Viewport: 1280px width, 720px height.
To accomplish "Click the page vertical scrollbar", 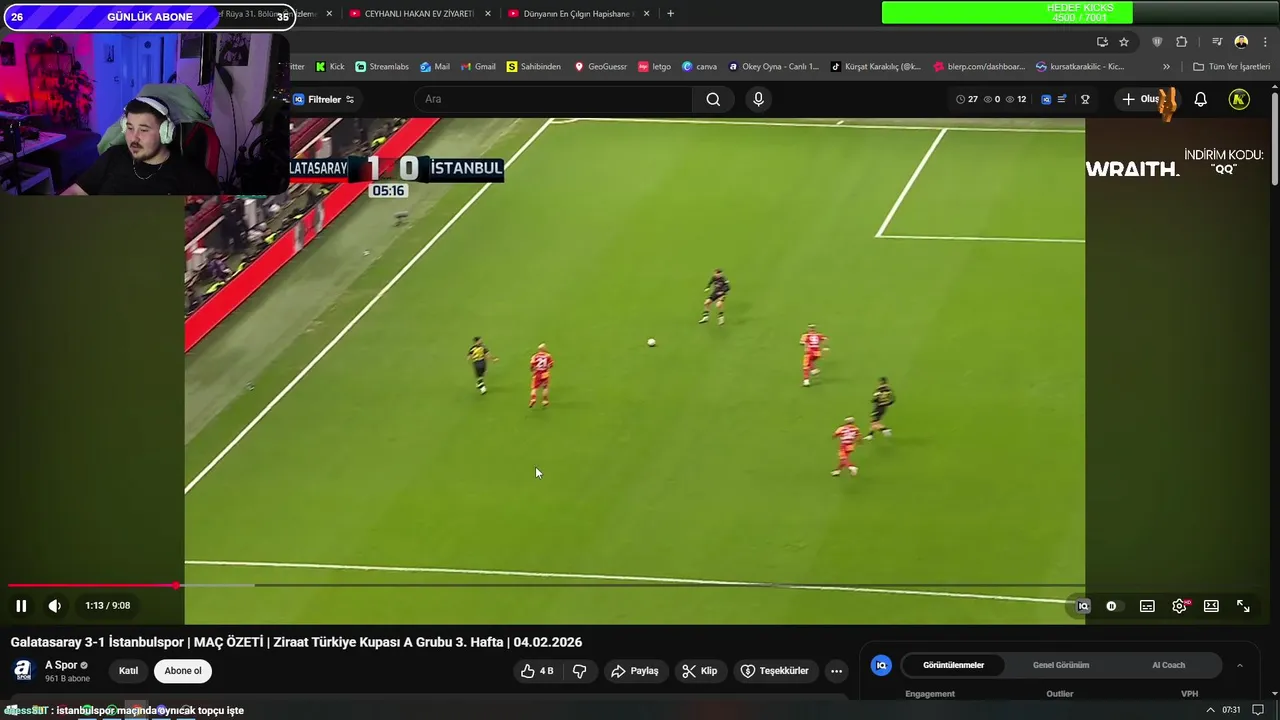I will pyautogui.click(x=1274, y=140).
